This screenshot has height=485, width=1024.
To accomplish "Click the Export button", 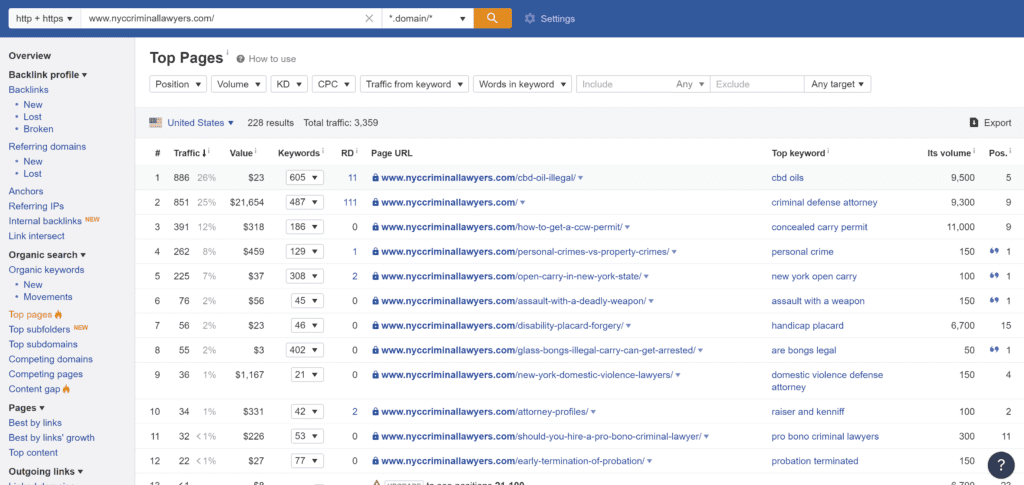I will pyautogui.click(x=991, y=123).
